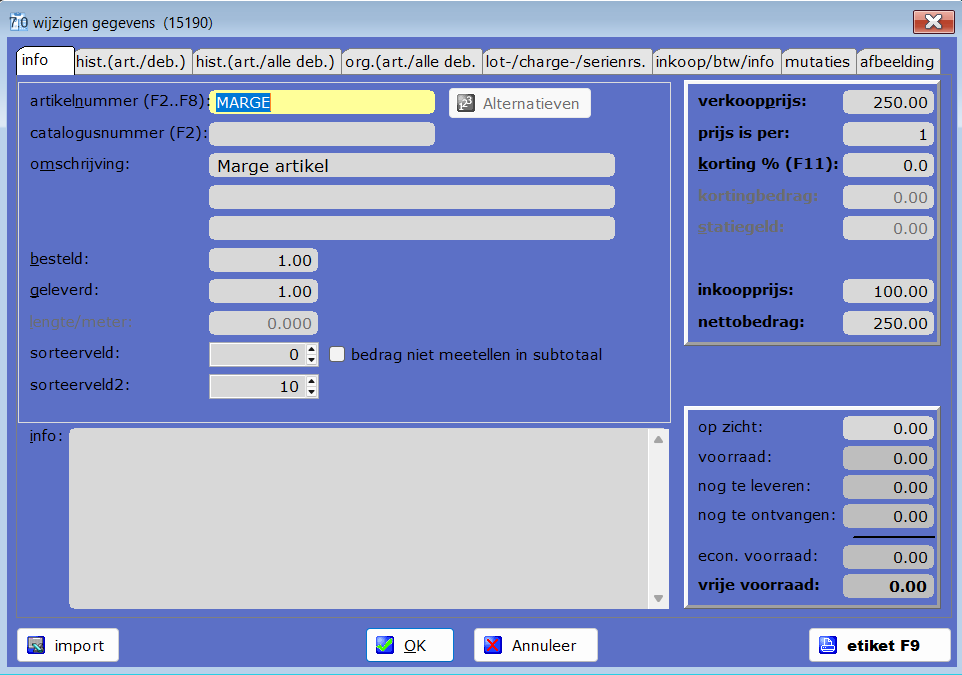This screenshot has width=962, height=675.
Task: Switch to the hist.(art./deb.) tab
Action: [133, 61]
